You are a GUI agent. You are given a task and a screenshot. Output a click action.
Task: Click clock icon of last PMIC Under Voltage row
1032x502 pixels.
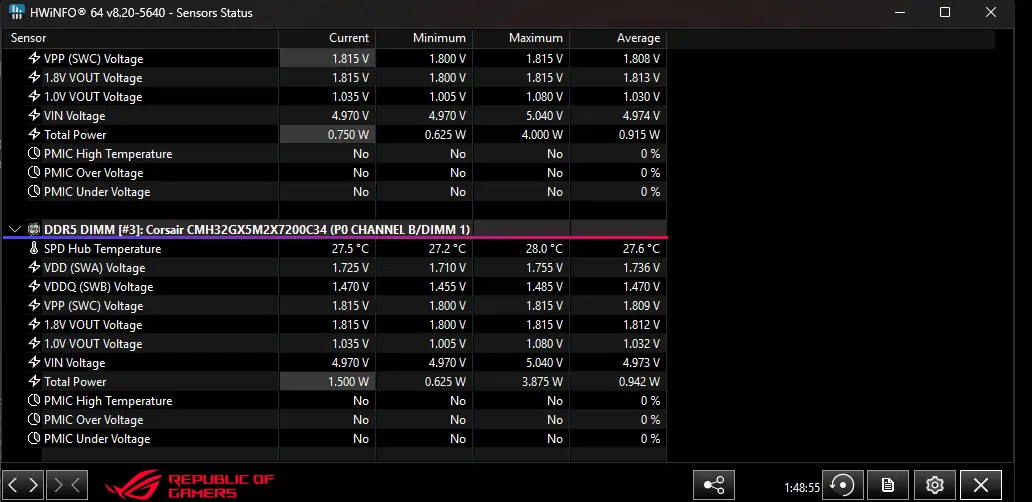tap(34, 439)
